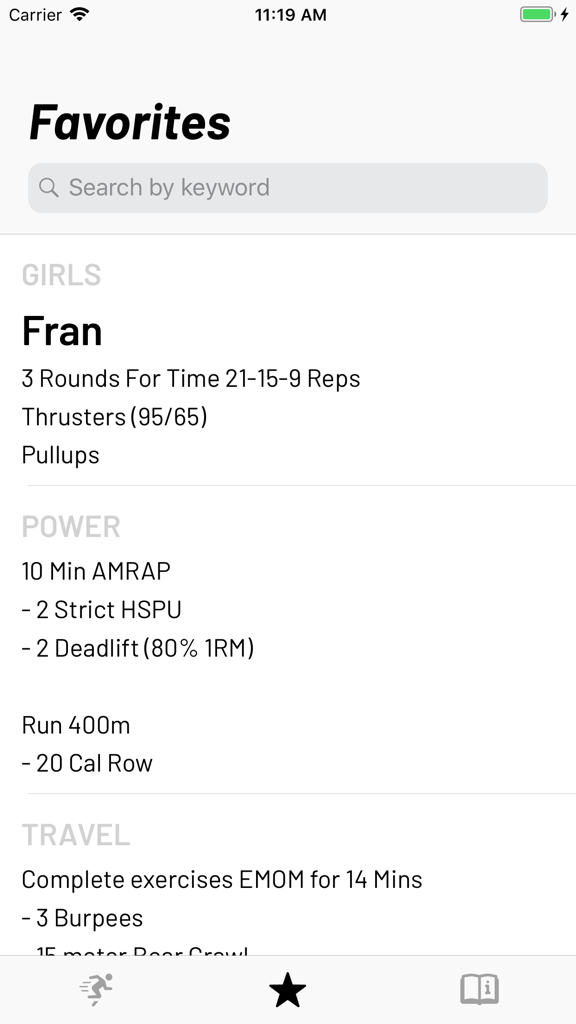Open the Workouts tab with running figure icon
The width and height of the screenshot is (576, 1024).
[x=95, y=990]
